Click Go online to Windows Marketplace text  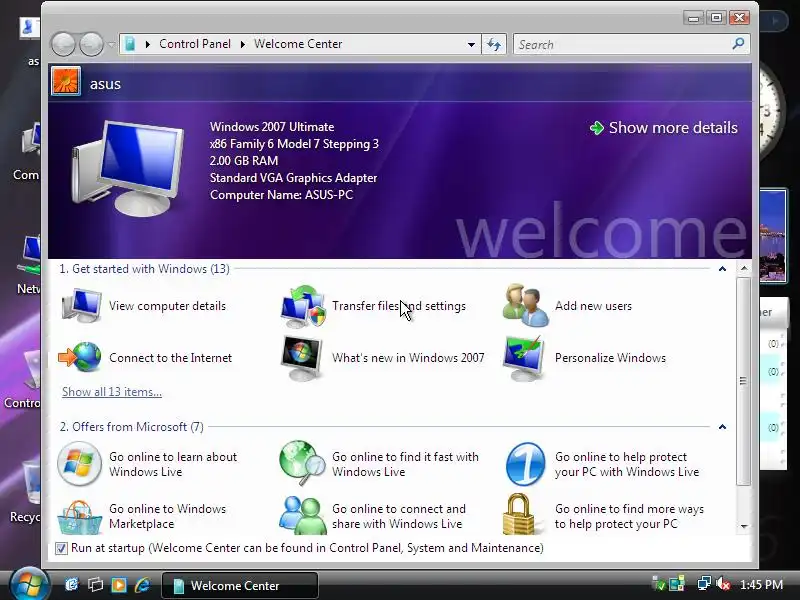click(167, 516)
